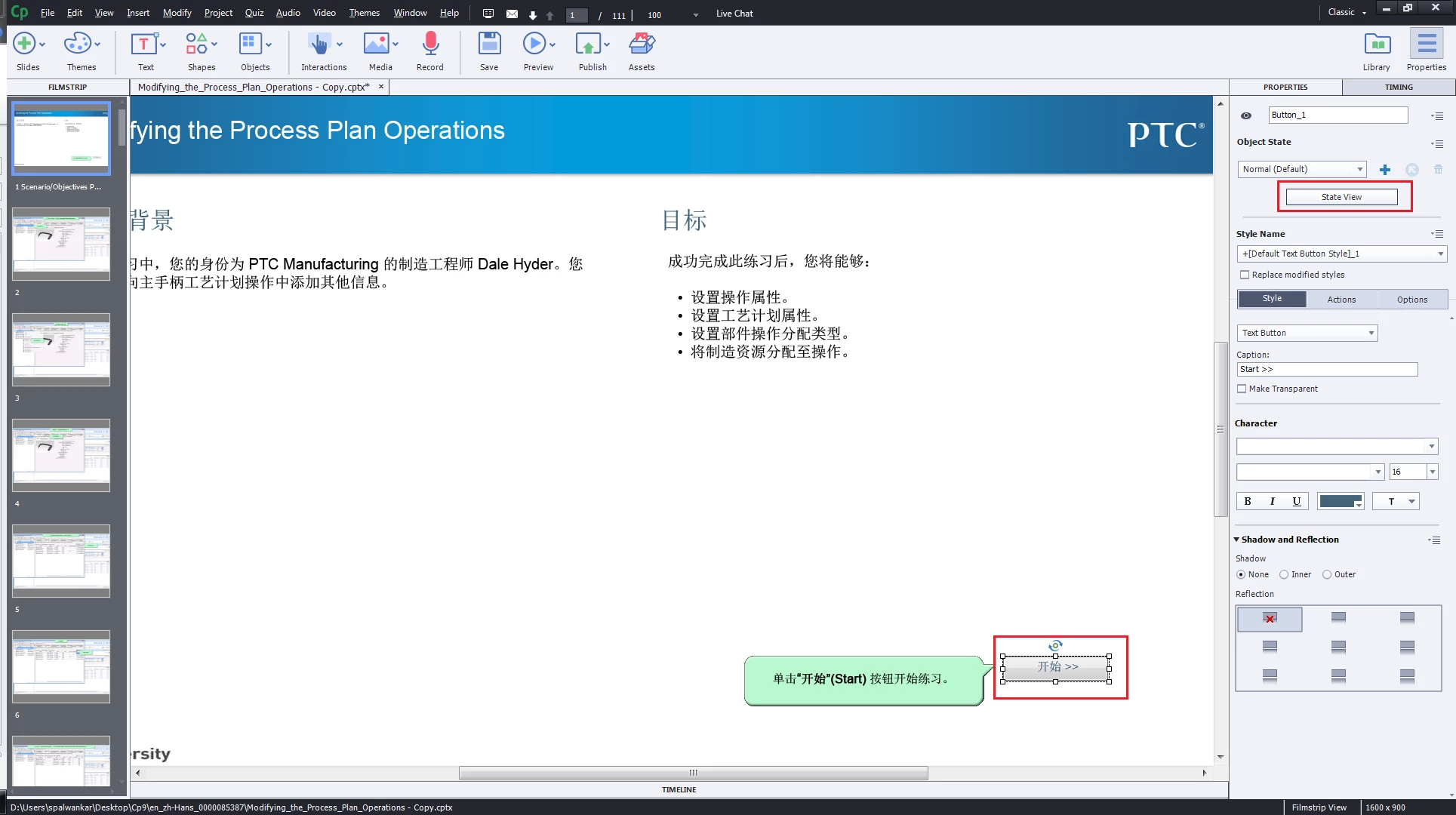
Task: Open the Assets toolbox icon
Action: point(642,45)
